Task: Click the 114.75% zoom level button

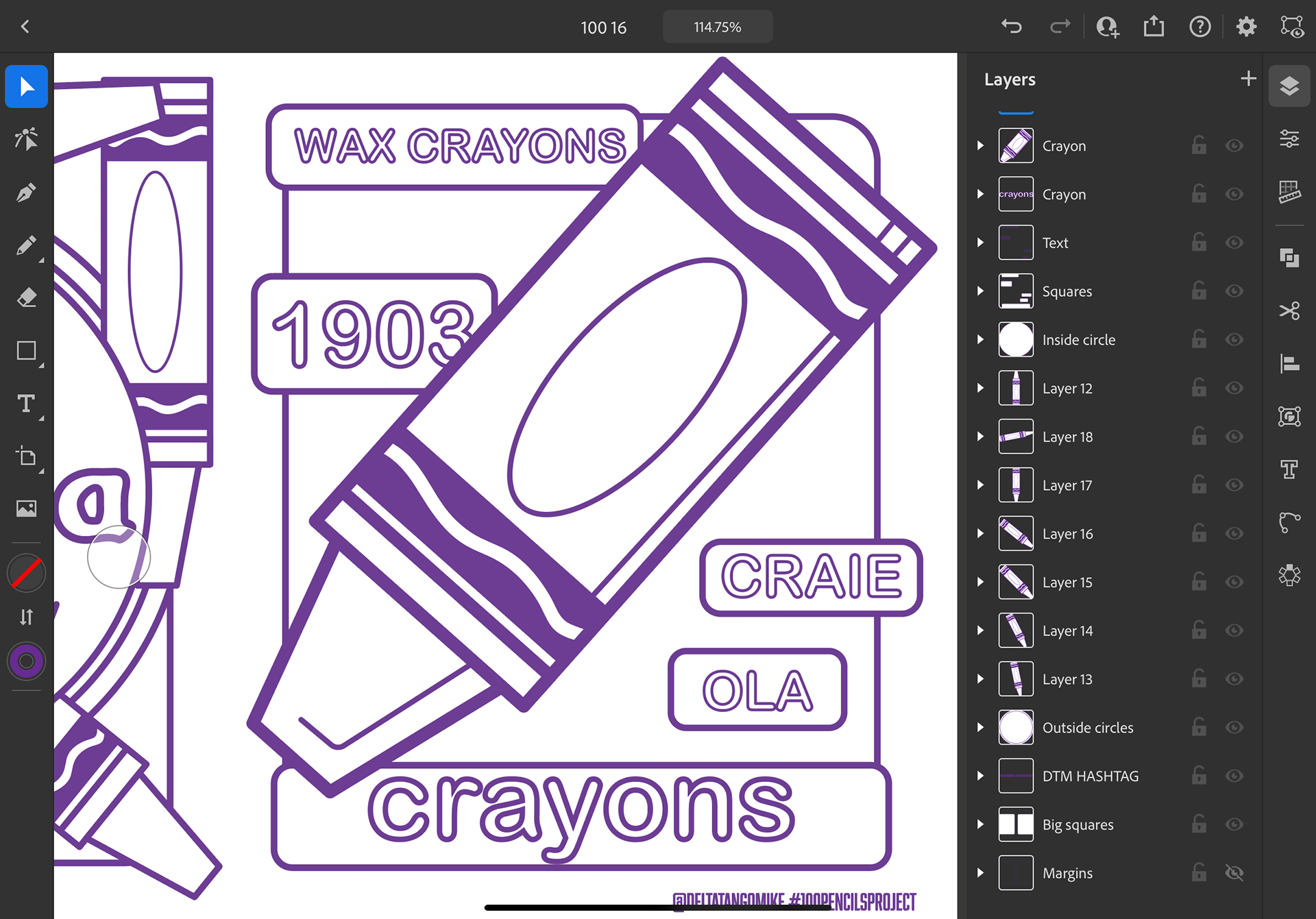Action: click(x=717, y=27)
